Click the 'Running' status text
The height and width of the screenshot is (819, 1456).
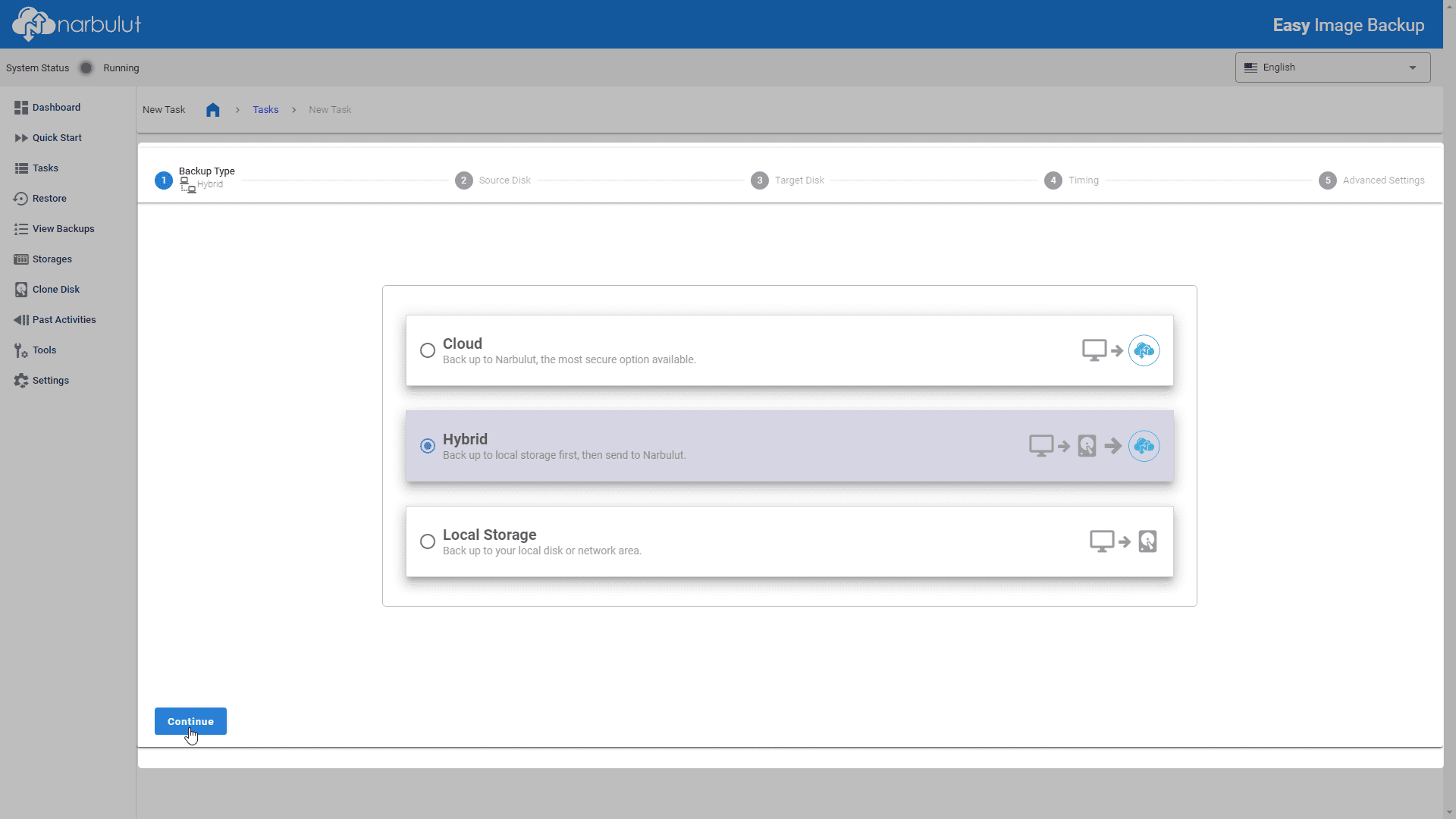pyautogui.click(x=121, y=68)
